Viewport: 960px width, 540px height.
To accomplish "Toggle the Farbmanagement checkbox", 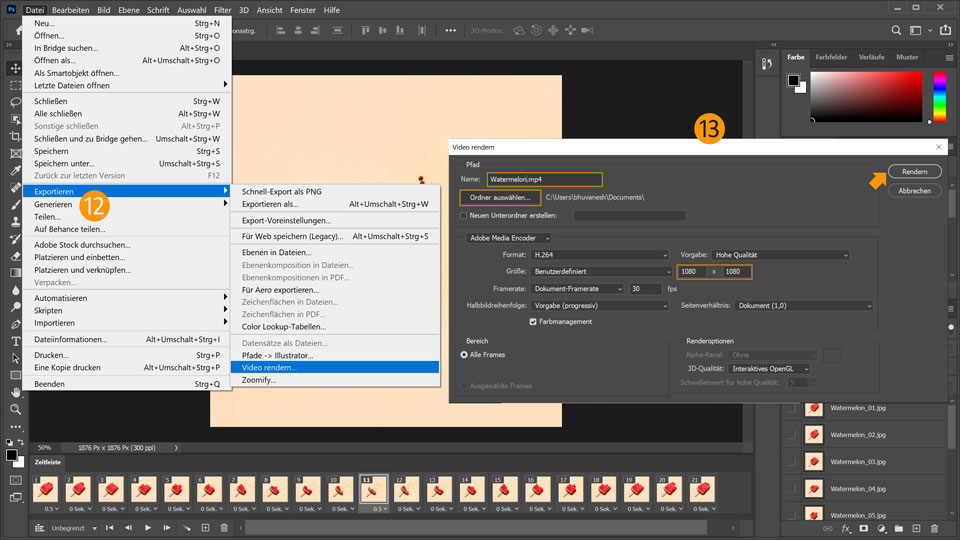I will click(533, 321).
